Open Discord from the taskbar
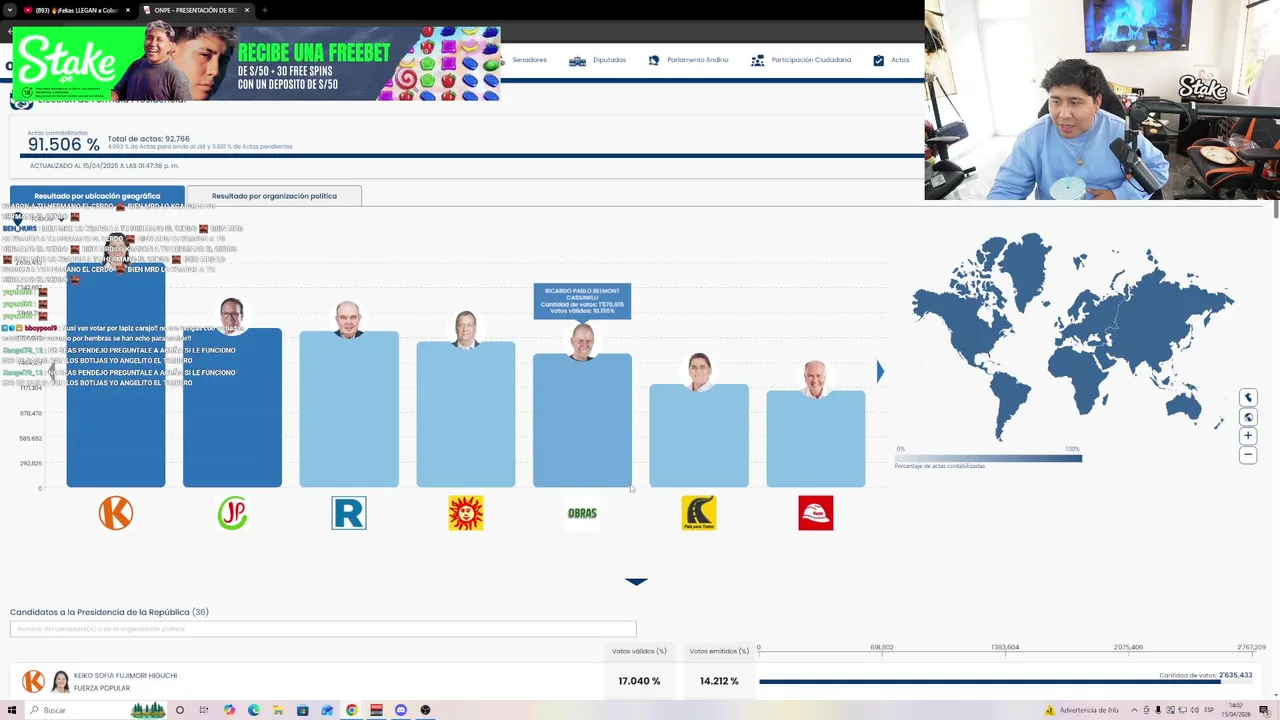This screenshot has width=1280, height=720. pos(401,710)
